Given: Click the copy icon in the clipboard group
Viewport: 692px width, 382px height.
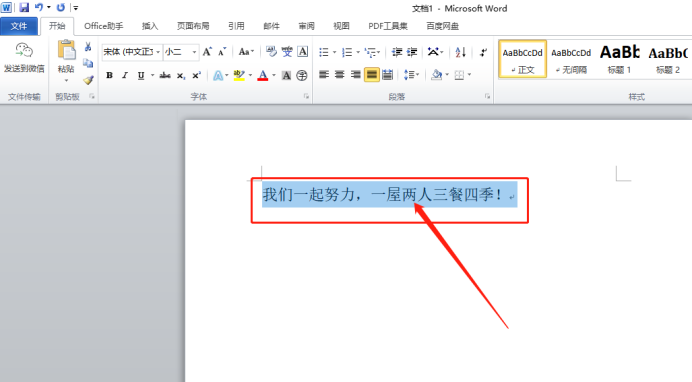Looking at the screenshot, I should tap(88, 63).
